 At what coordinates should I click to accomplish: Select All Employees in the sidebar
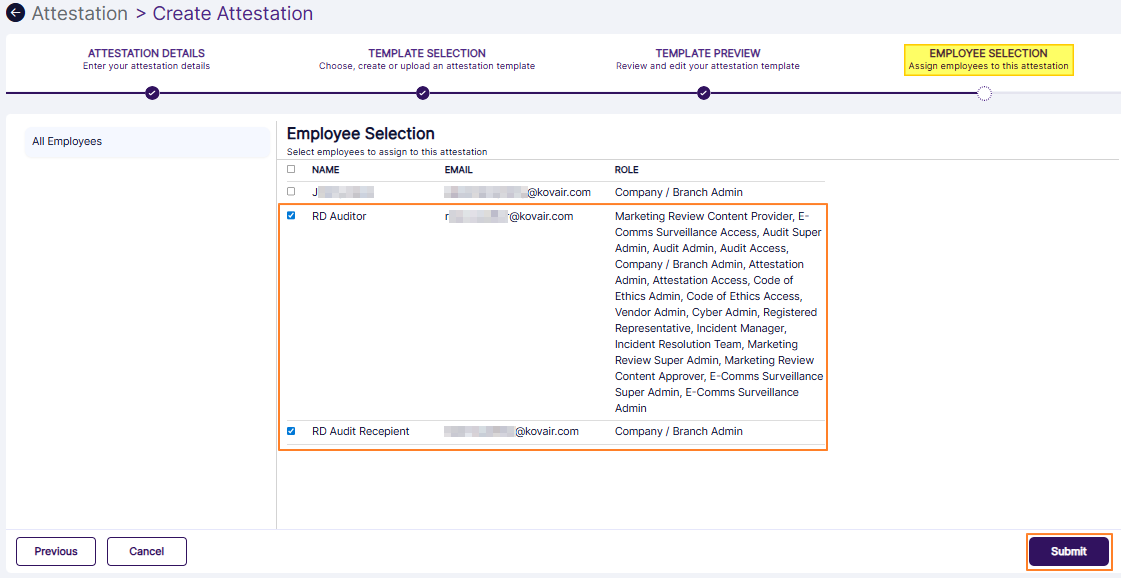66,141
